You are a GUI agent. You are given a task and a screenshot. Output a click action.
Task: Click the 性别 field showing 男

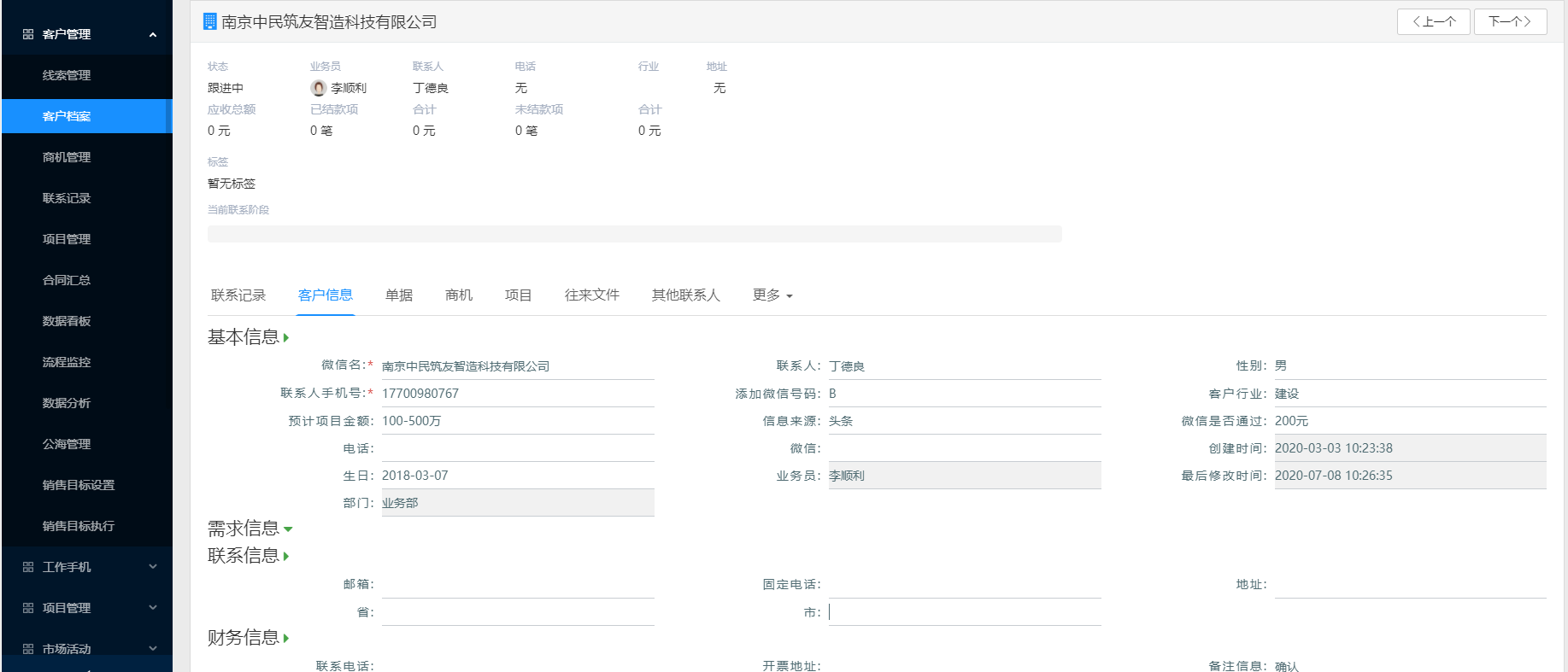click(1411, 366)
